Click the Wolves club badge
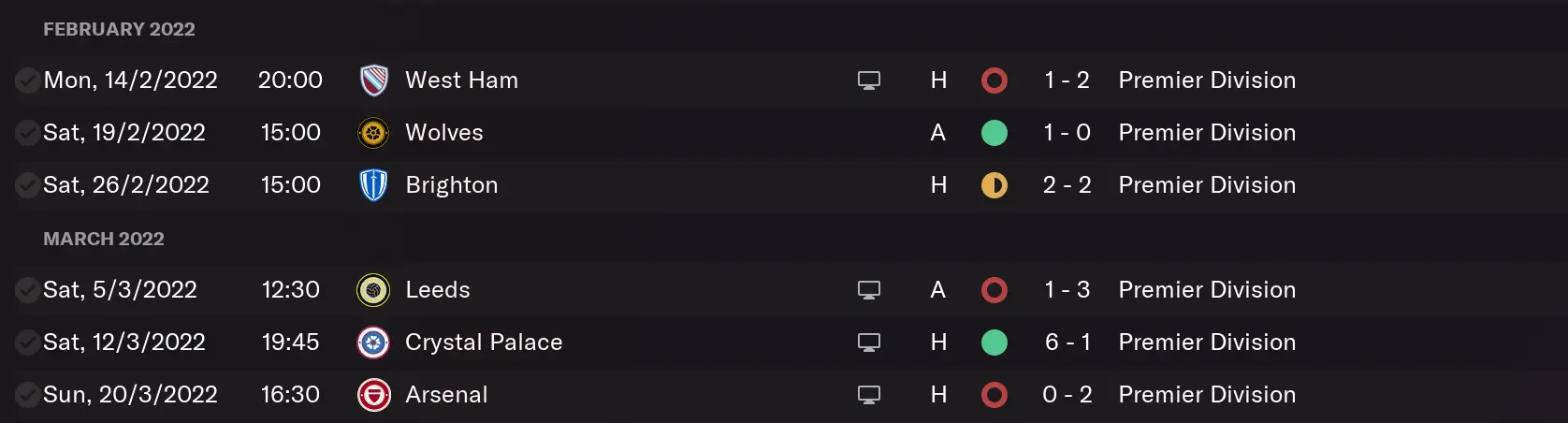 click(x=373, y=133)
